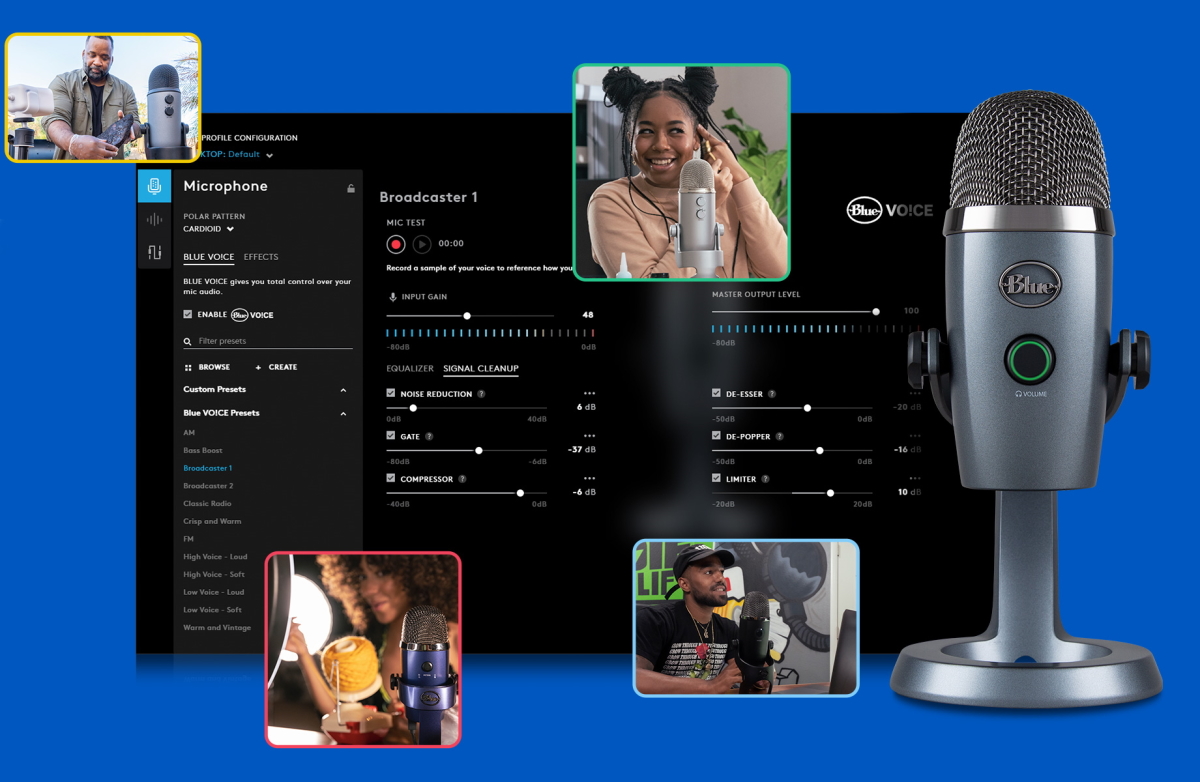Disable the Limiter checkbox
This screenshot has width=1200, height=782.
coord(716,479)
